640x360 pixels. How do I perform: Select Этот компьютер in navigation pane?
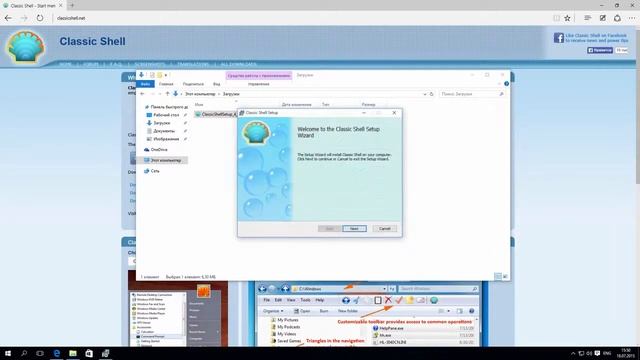[163, 160]
